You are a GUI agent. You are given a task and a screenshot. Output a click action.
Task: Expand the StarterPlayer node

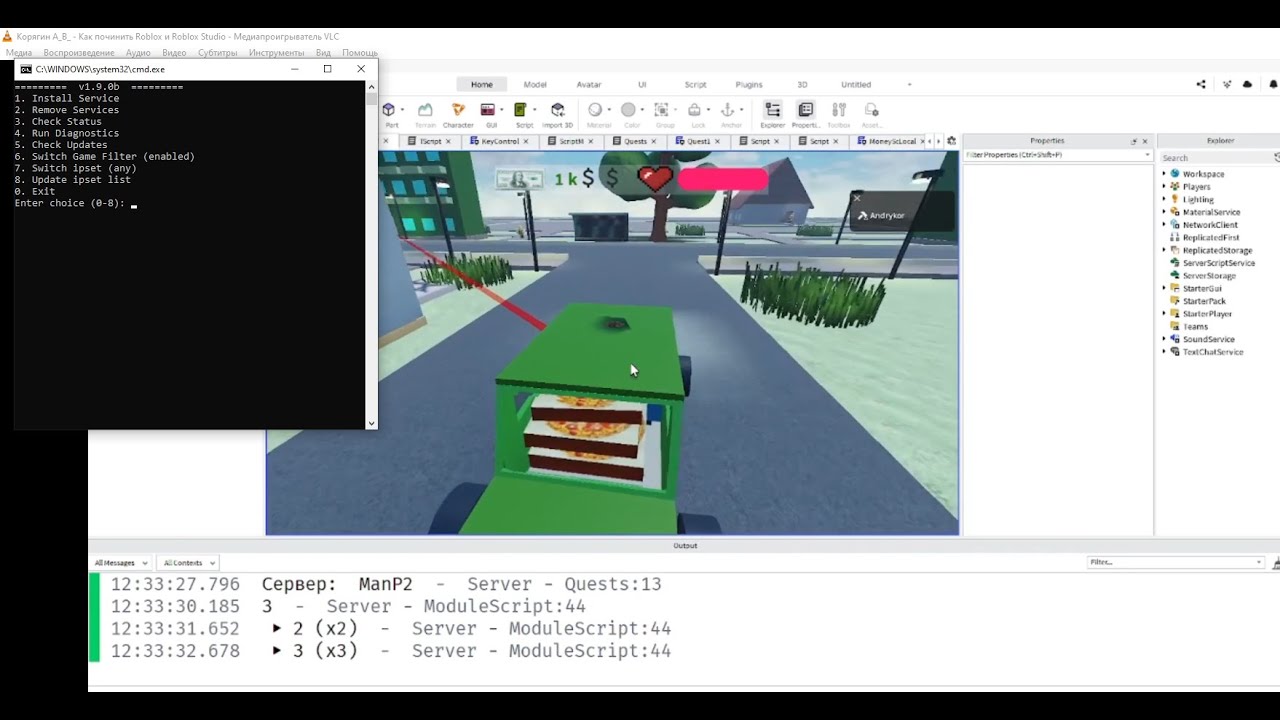pyautogui.click(x=1164, y=314)
